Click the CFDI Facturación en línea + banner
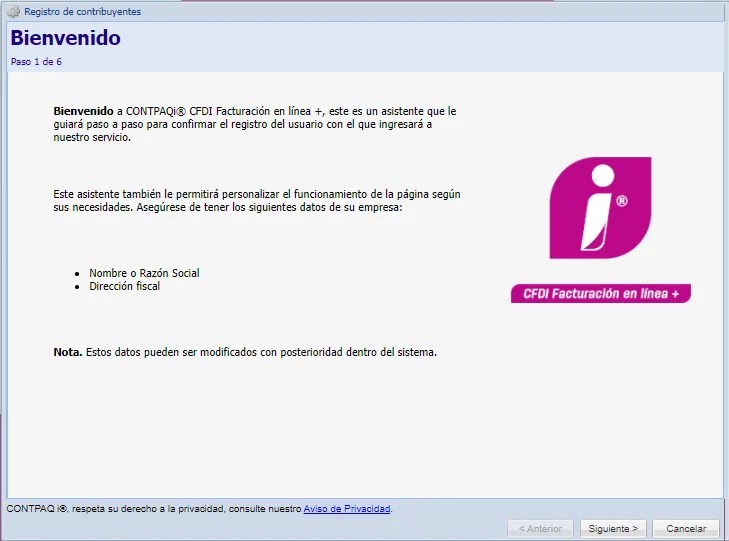This screenshot has width=729, height=541. [x=601, y=293]
